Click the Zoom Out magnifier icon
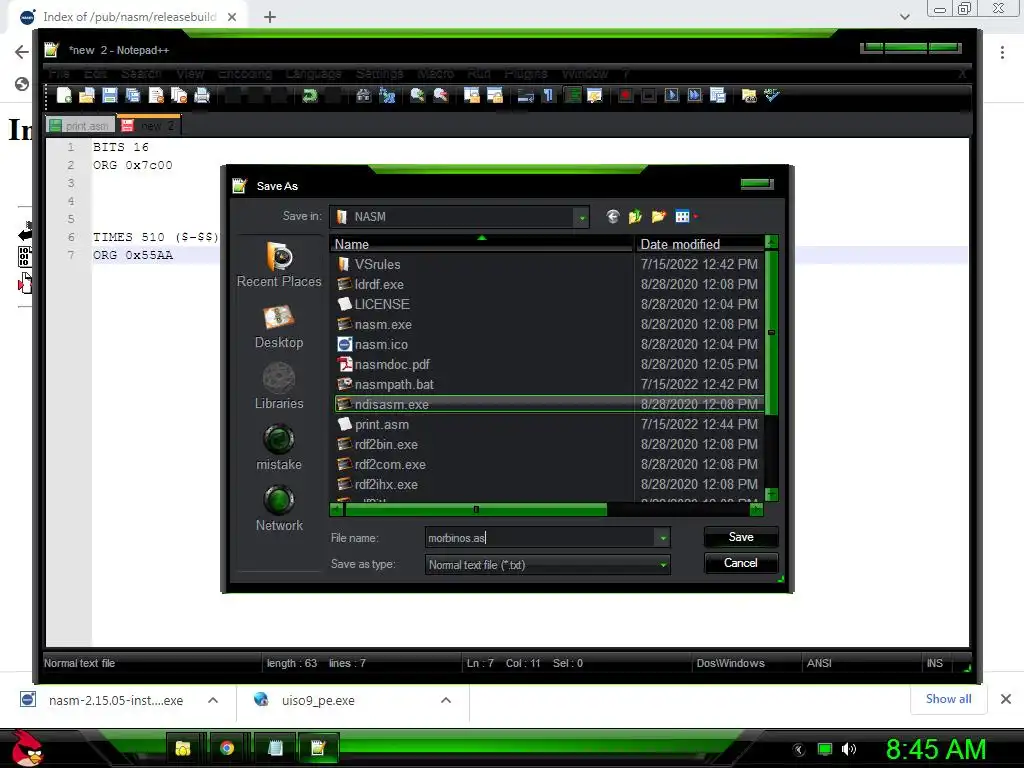This screenshot has width=1024, height=768. coord(441,95)
